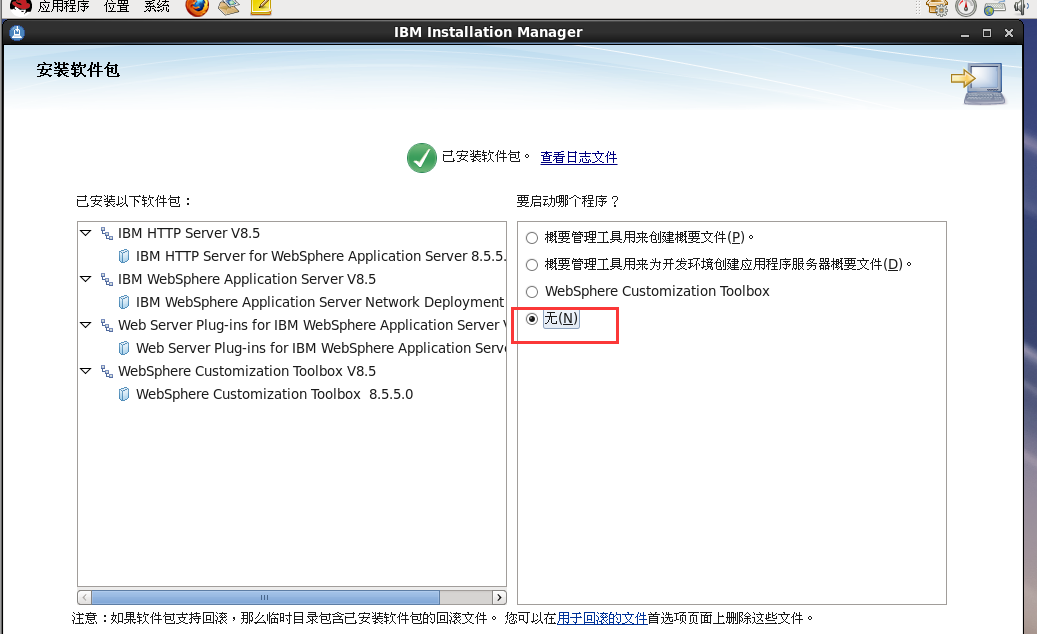1037x634 pixels.
Task: Select IBM WebSphere Application Server Network Deployment row
Action: point(320,302)
